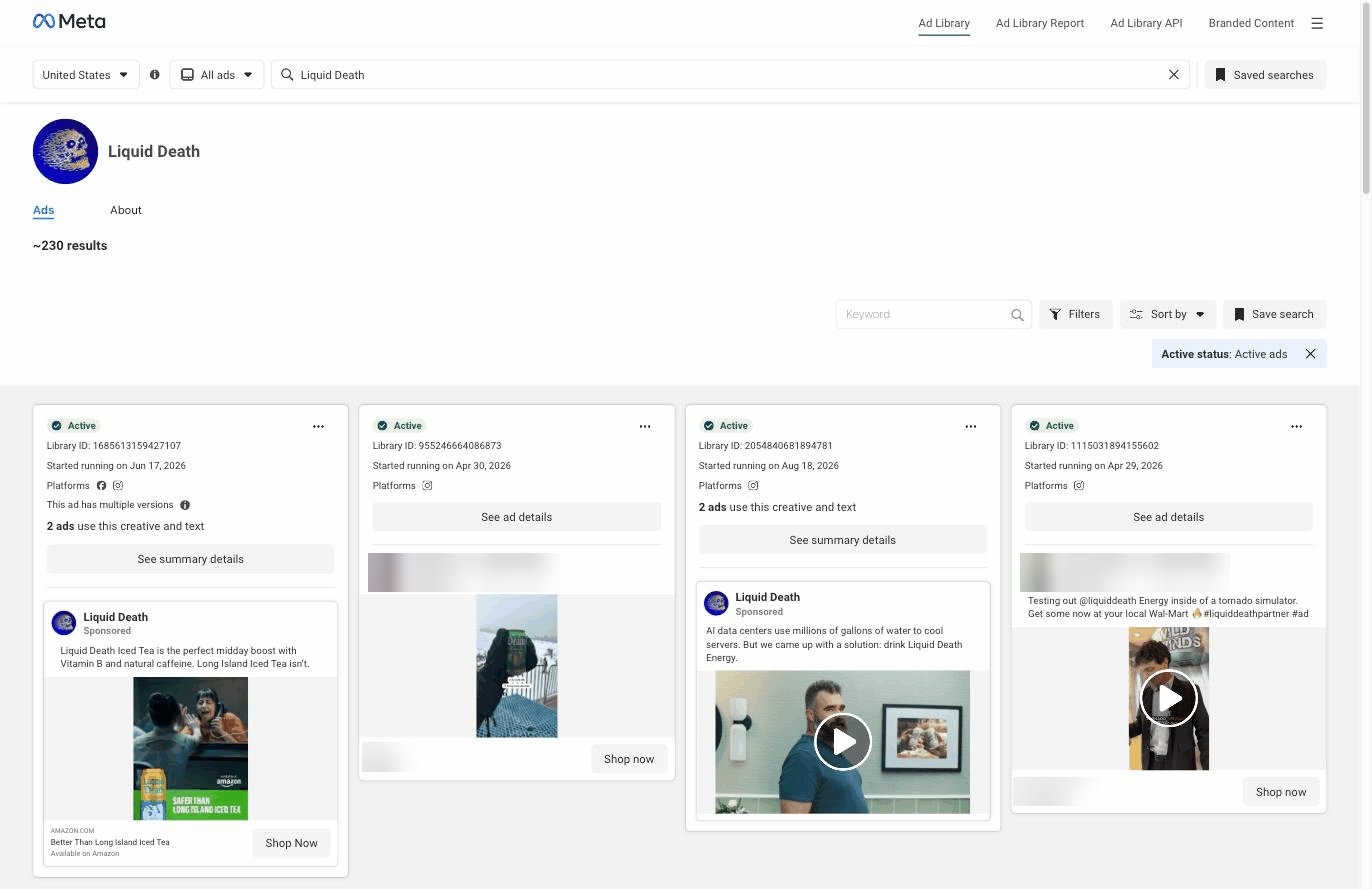See ad details for ad 1115031894155602

click(1169, 517)
